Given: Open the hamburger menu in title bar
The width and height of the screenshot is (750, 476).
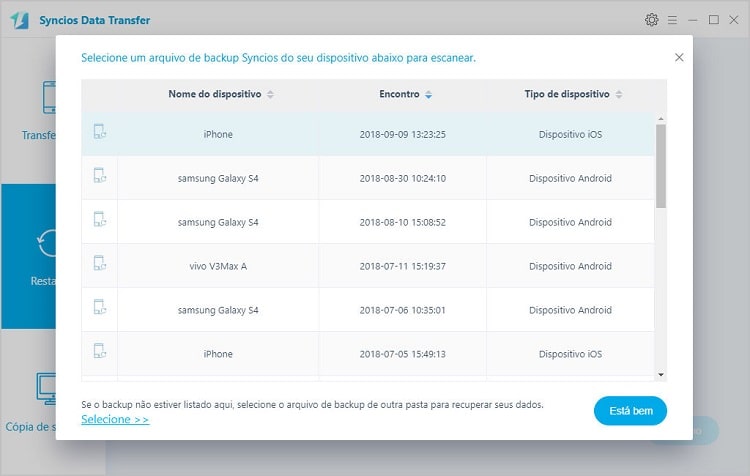Looking at the screenshot, I should 672,20.
